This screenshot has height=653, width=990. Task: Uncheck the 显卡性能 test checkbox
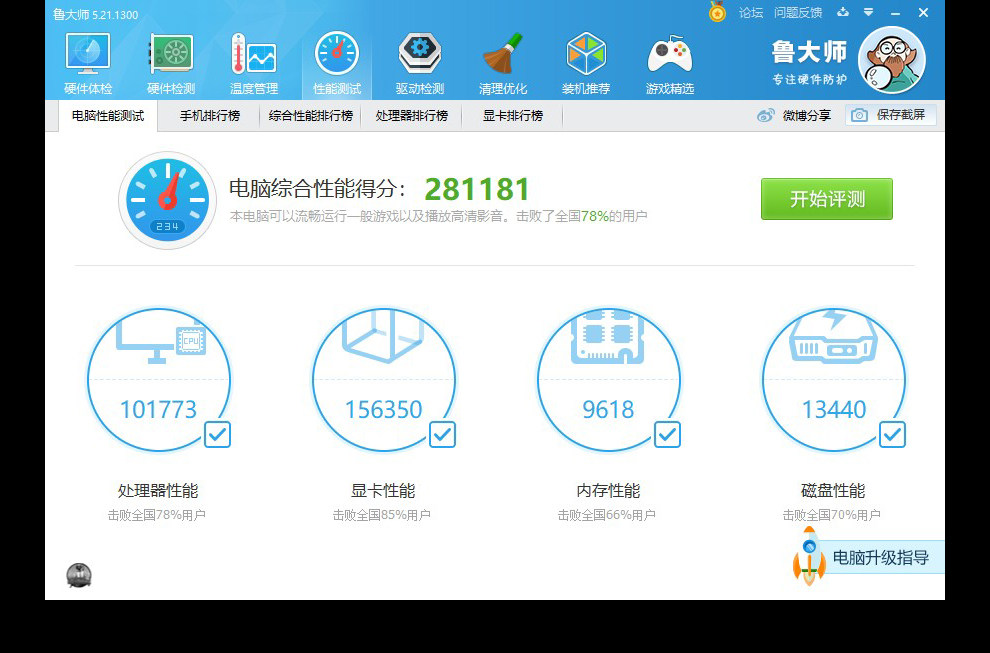click(443, 434)
